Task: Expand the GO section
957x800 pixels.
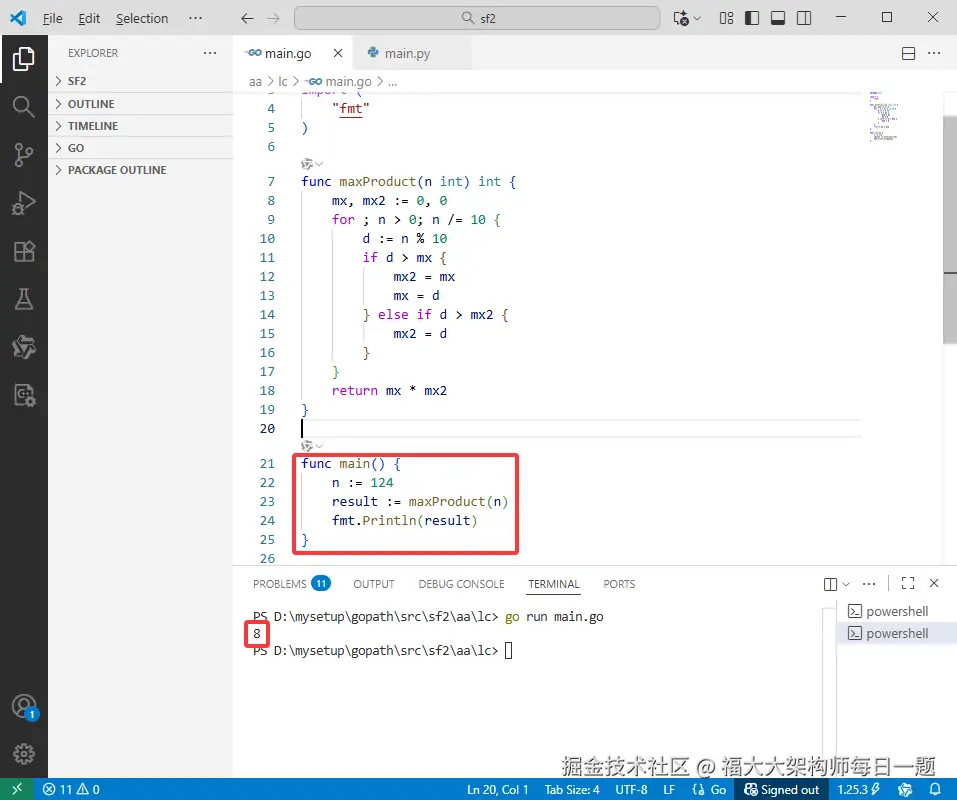Action: (140, 148)
